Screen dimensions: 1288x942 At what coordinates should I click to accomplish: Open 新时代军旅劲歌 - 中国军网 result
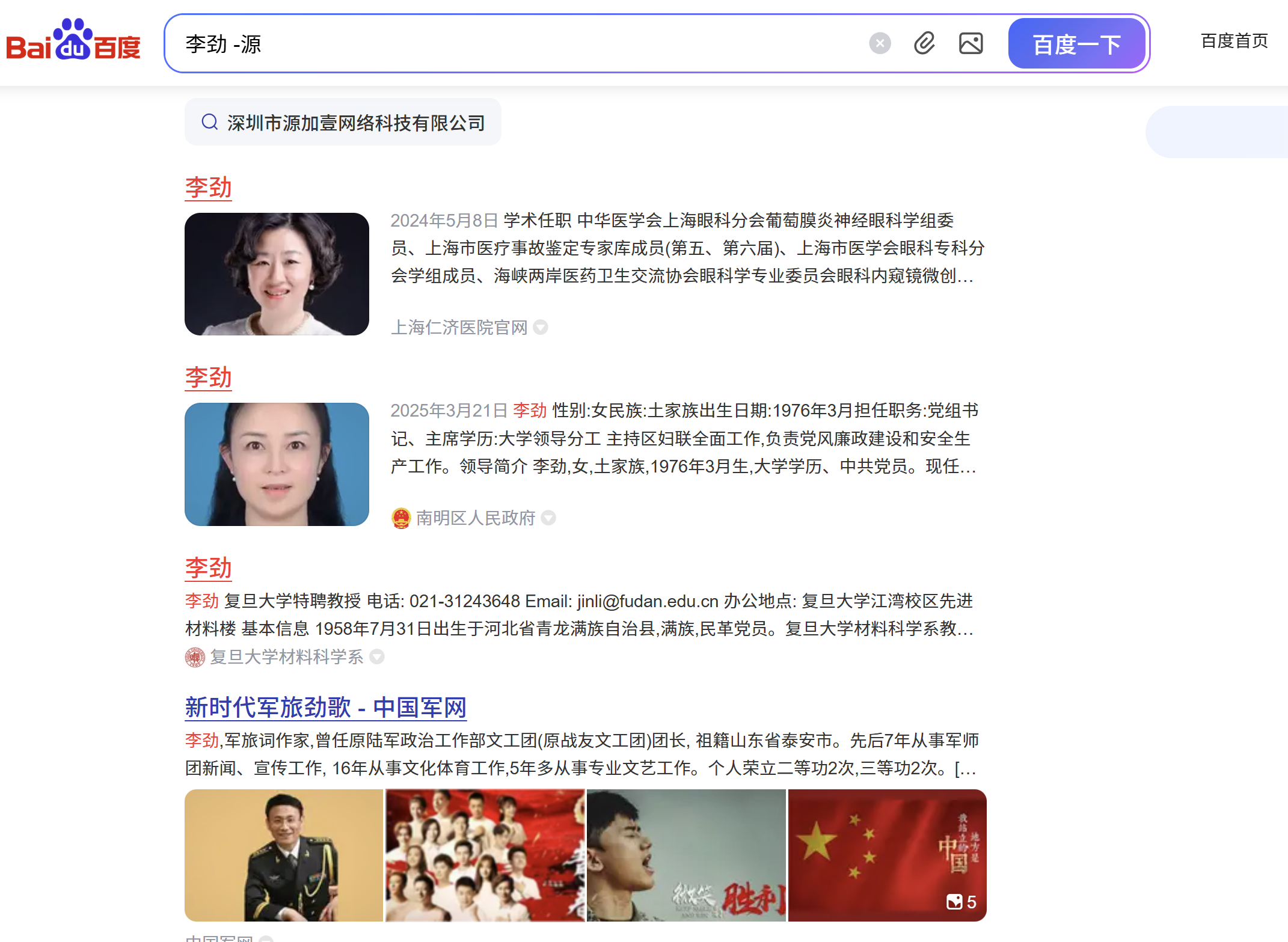(x=325, y=708)
